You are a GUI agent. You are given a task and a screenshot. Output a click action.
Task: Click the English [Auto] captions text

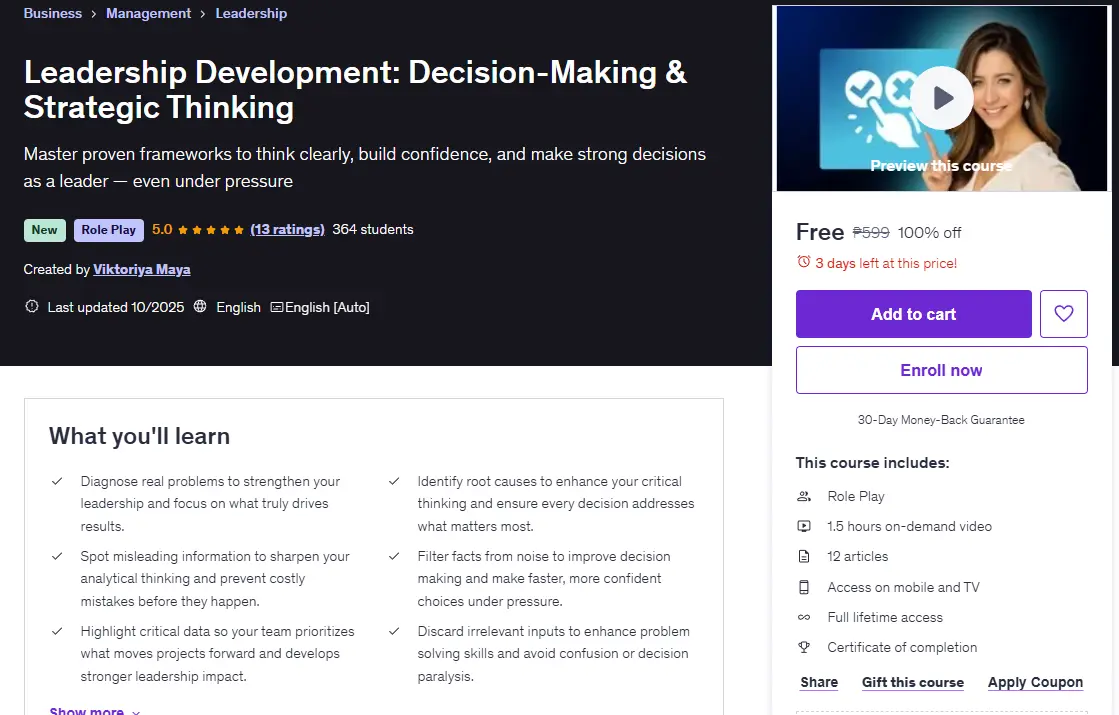328,307
